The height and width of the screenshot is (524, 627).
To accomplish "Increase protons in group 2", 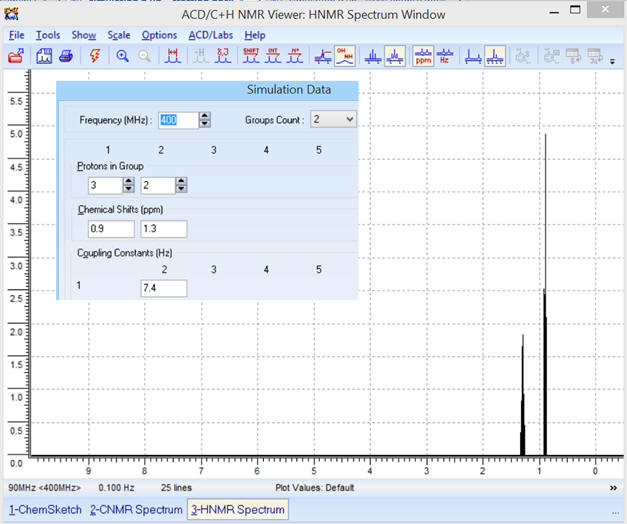I will point(181,181).
